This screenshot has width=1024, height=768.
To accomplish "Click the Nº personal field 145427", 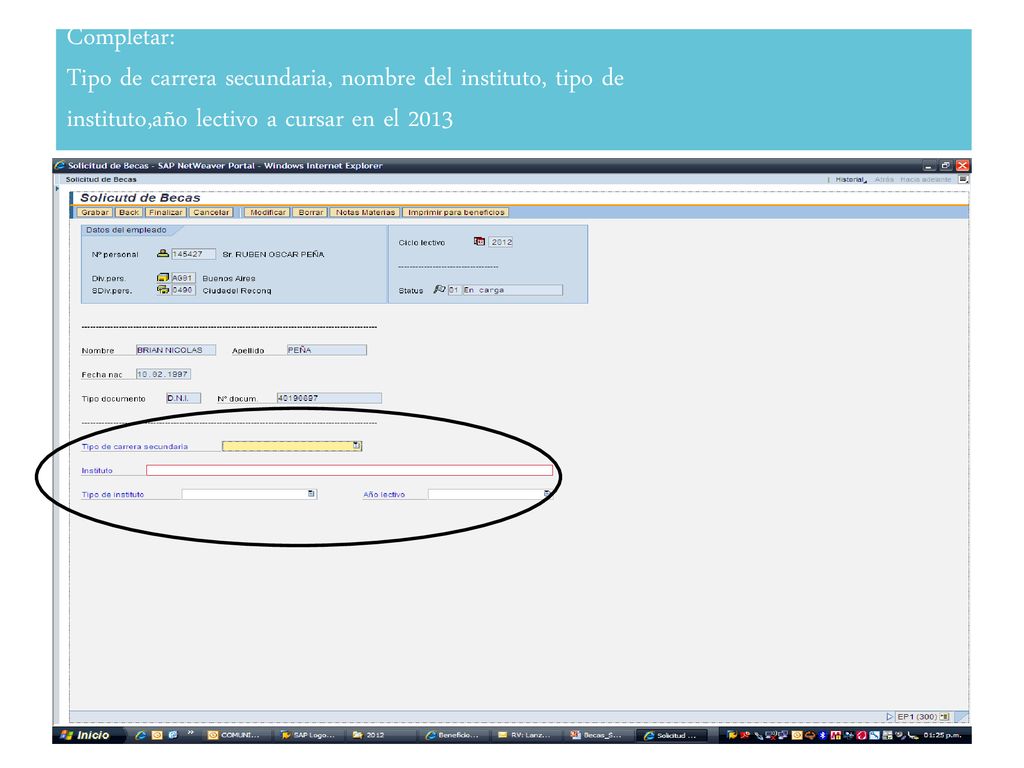I will click(x=193, y=254).
